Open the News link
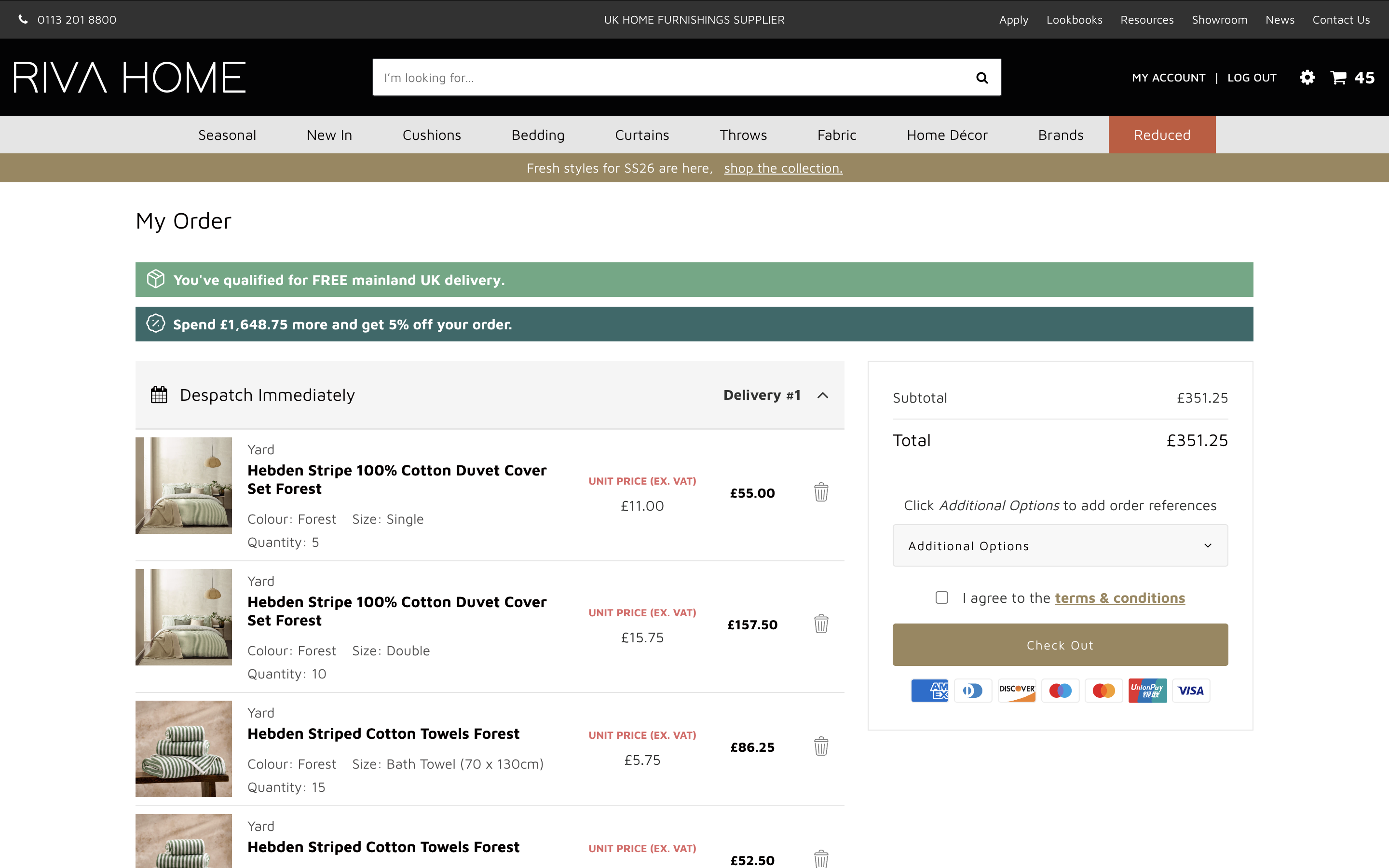The height and width of the screenshot is (868, 1389). point(1280,19)
